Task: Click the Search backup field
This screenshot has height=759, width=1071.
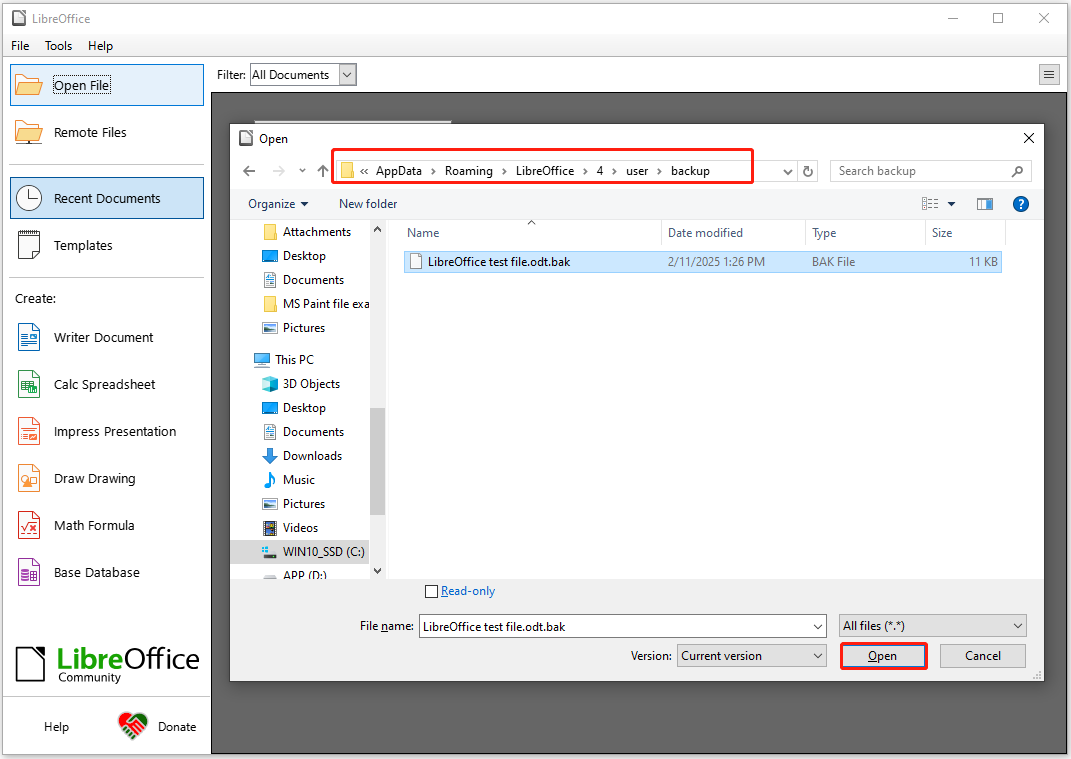Action: click(920, 171)
